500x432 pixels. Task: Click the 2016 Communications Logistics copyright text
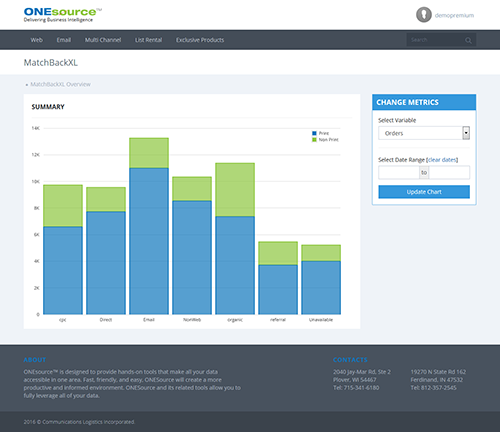pyautogui.click(x=79, y=422)
